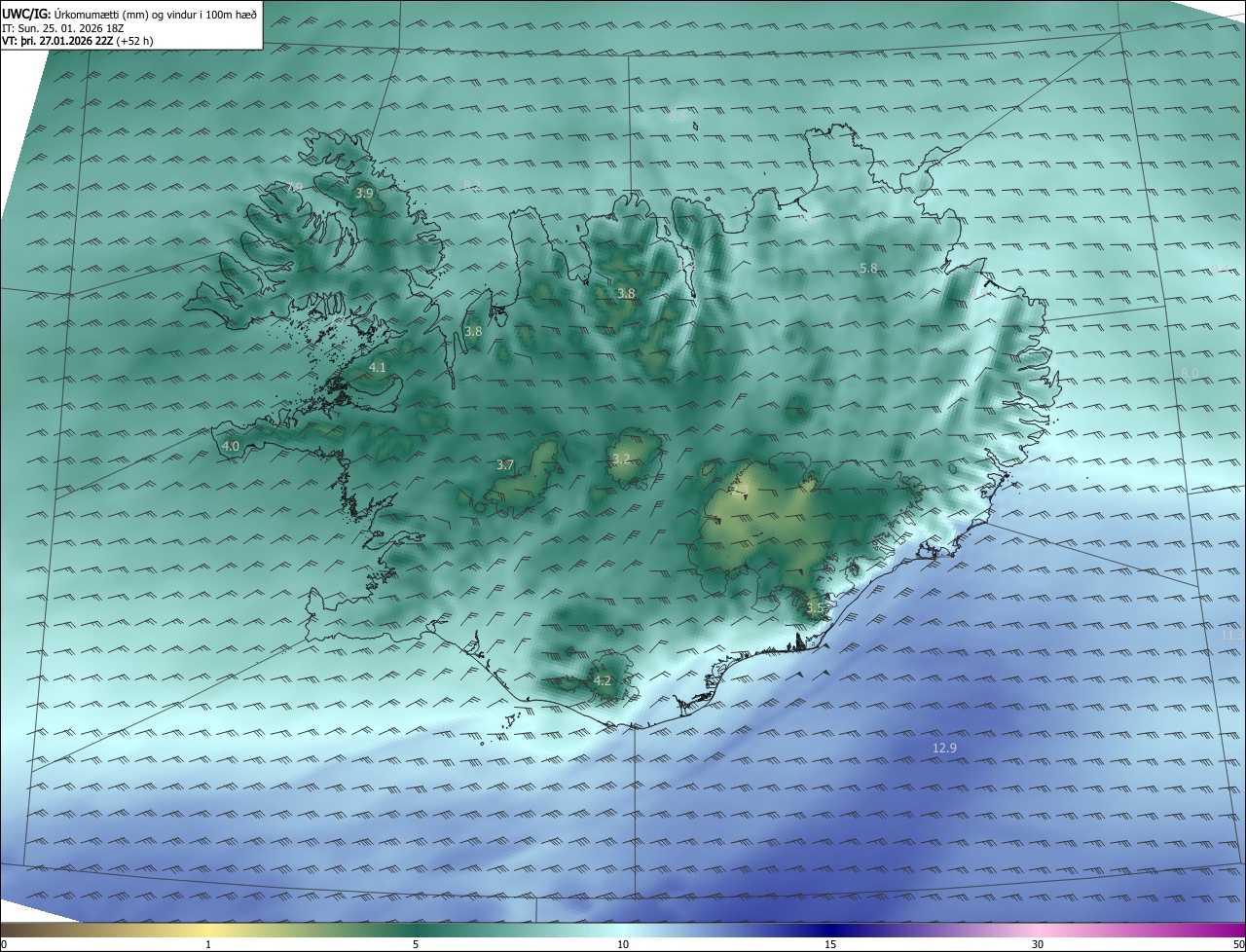
Task: Click the 10 tick on the color scale
Action: [x=623, y=944]
